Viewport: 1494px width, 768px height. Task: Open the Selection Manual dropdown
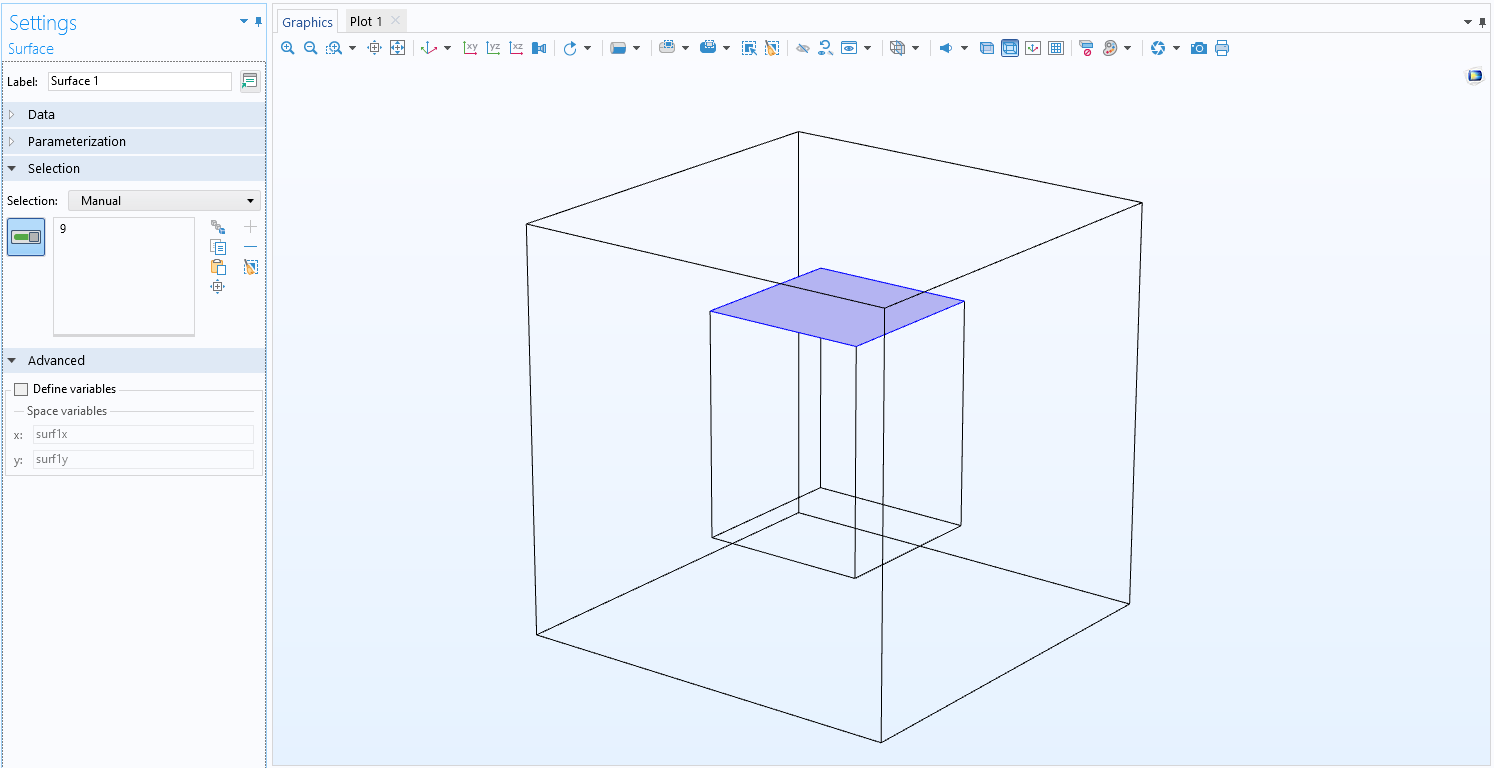point(164,201)
